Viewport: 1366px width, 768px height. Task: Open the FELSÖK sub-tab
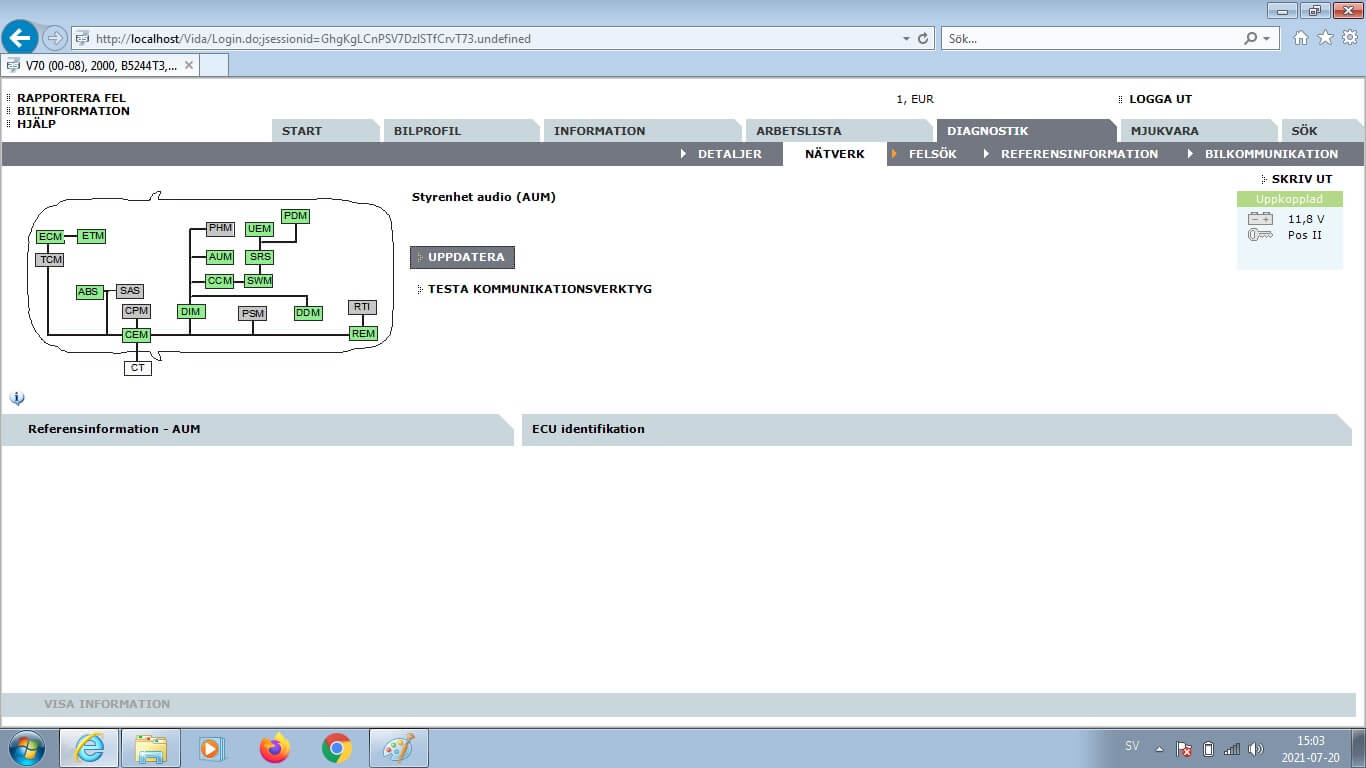pos(932,154)
